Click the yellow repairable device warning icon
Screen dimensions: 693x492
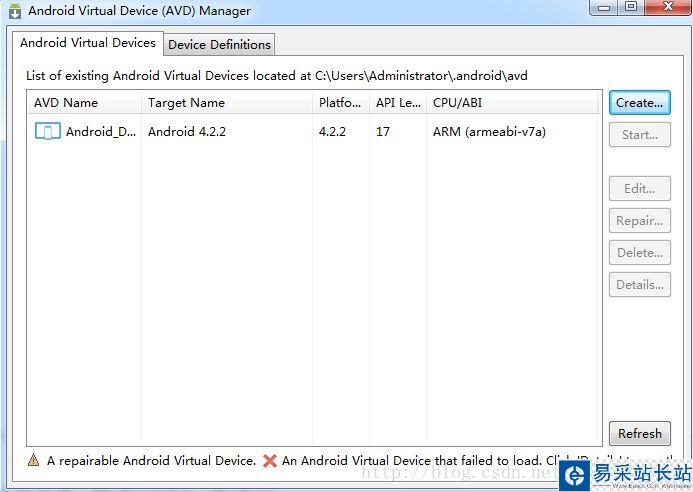[33, 460]
